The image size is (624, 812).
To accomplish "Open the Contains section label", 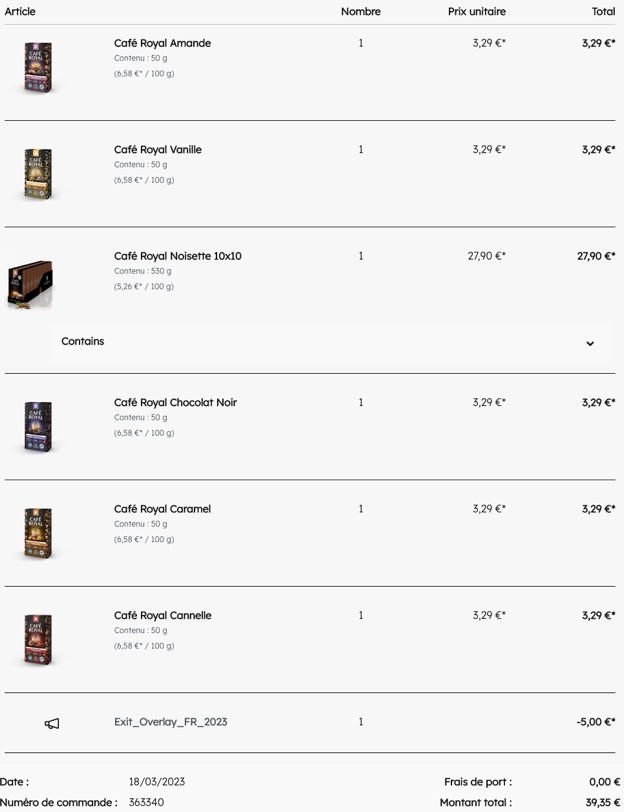I will (x=83, y=341).
